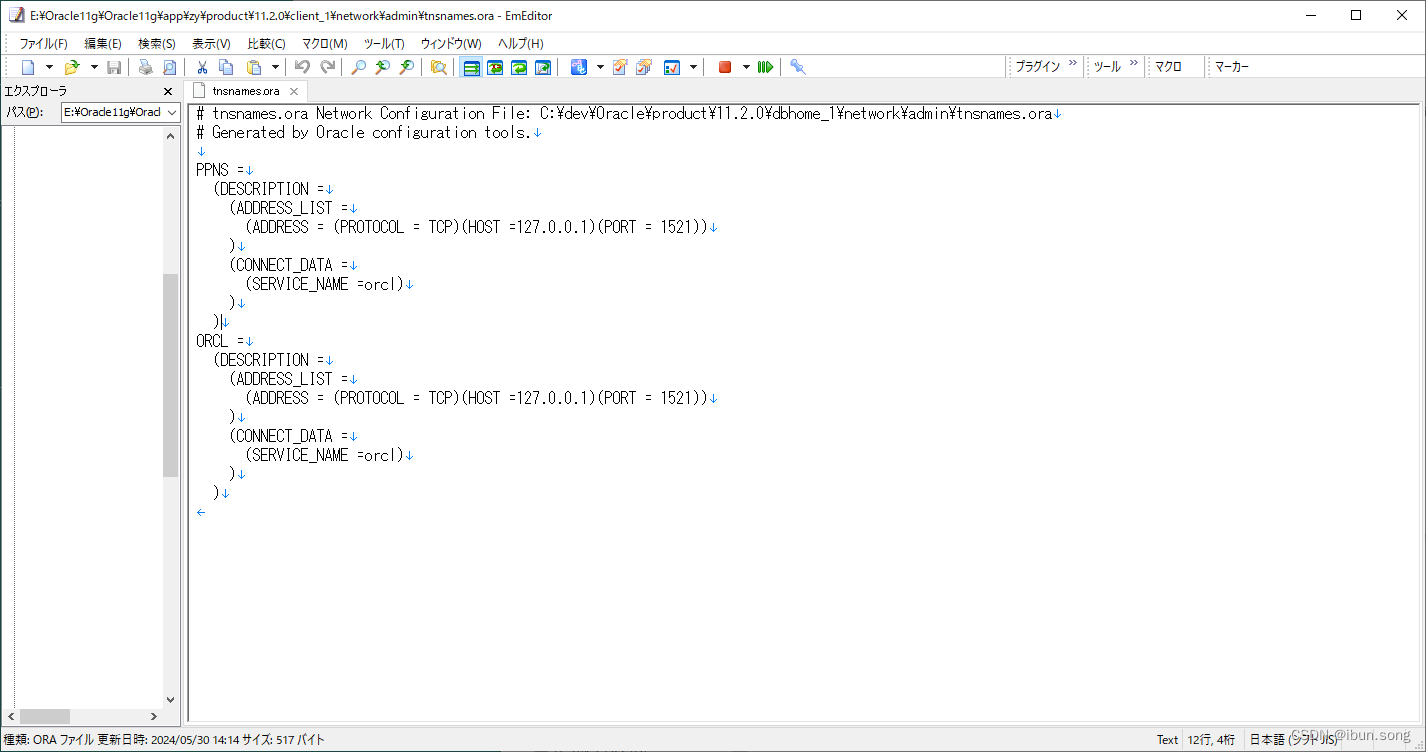Close the エクスプローラ panel
The image size is (1426, 752).
click(x=168, y=91)
